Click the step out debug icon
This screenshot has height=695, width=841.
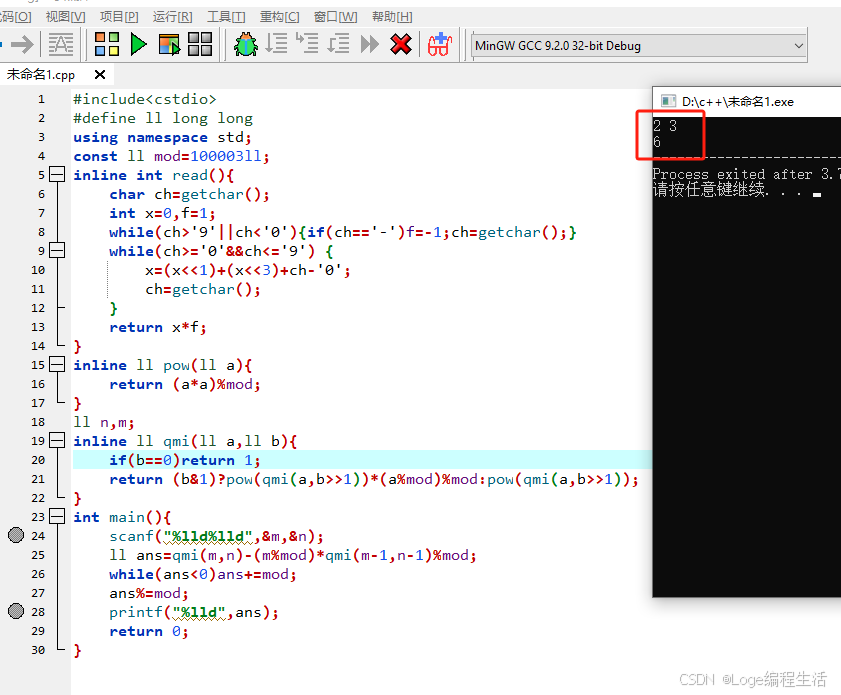click(338, 43)
